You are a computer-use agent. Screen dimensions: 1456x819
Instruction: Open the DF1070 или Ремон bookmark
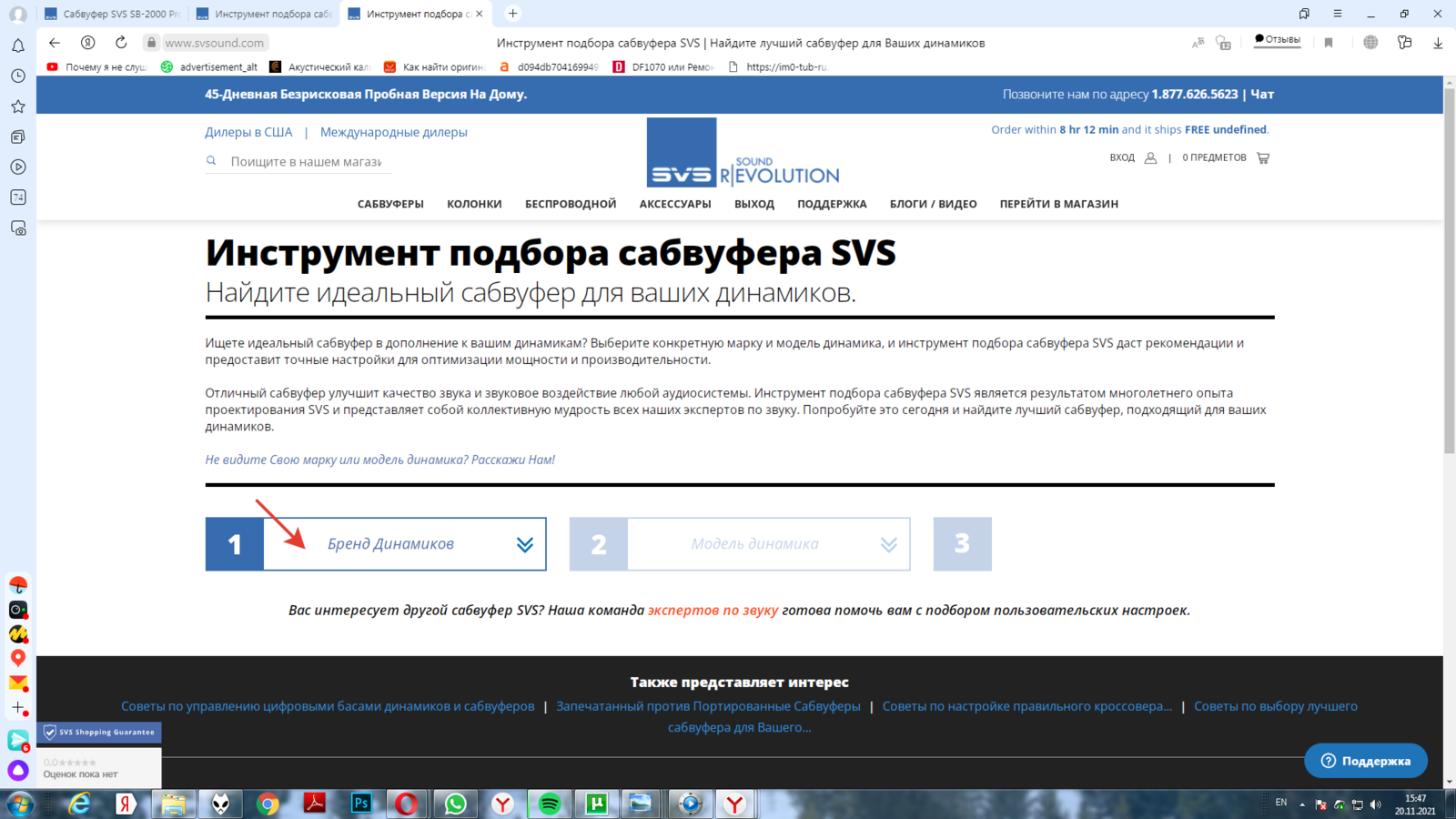(663, 66)
